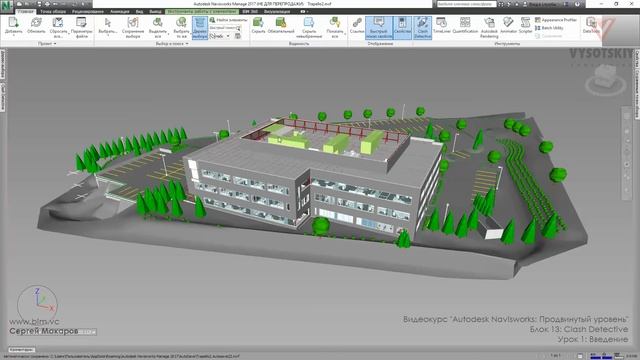Open the Добавить button dropdown arrow
640x360 pixels.
(x=13, y=36)
